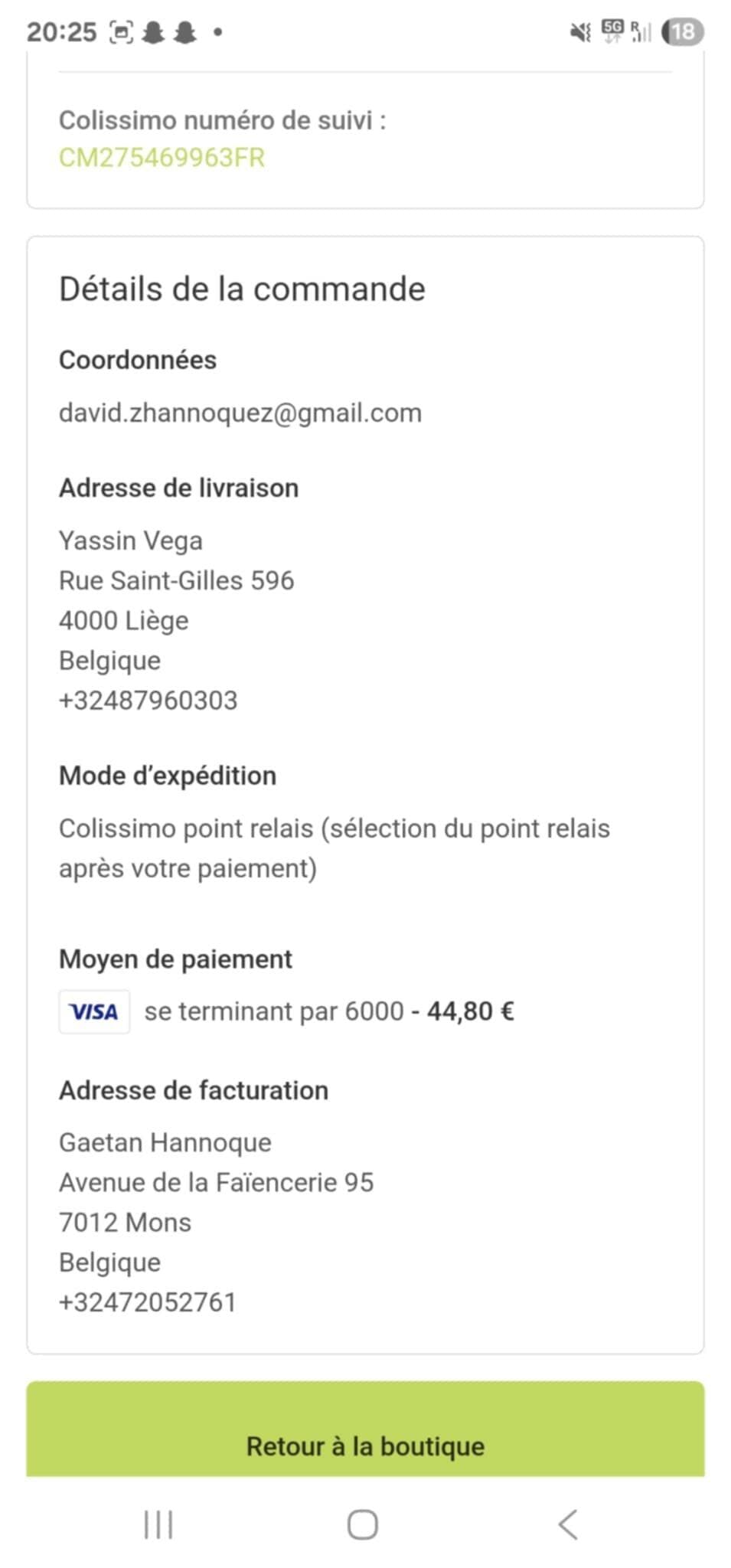
Task: Tap the Android home navigation button
Action: point(362,1524)
